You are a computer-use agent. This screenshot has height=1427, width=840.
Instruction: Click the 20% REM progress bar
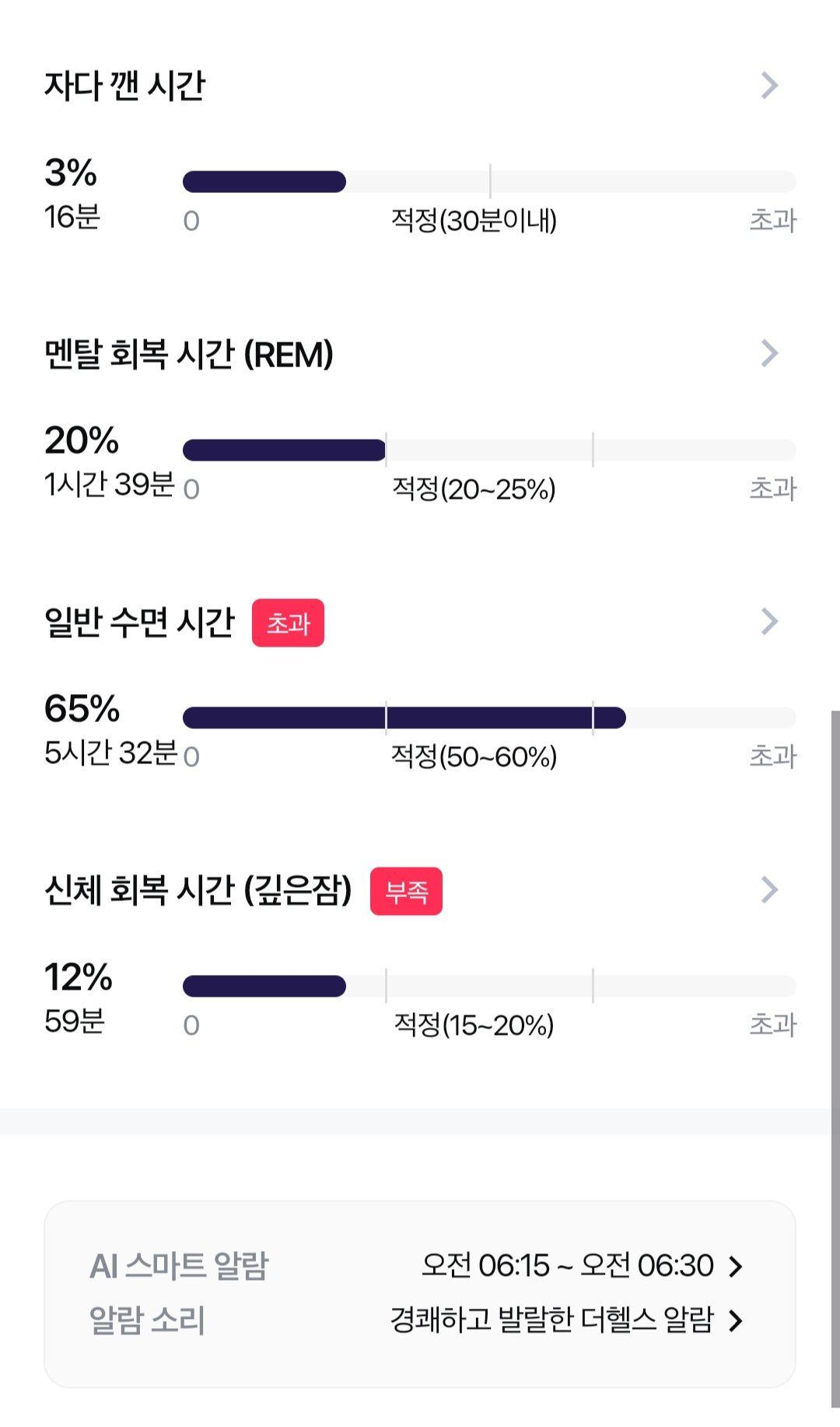tap(489, 450)
